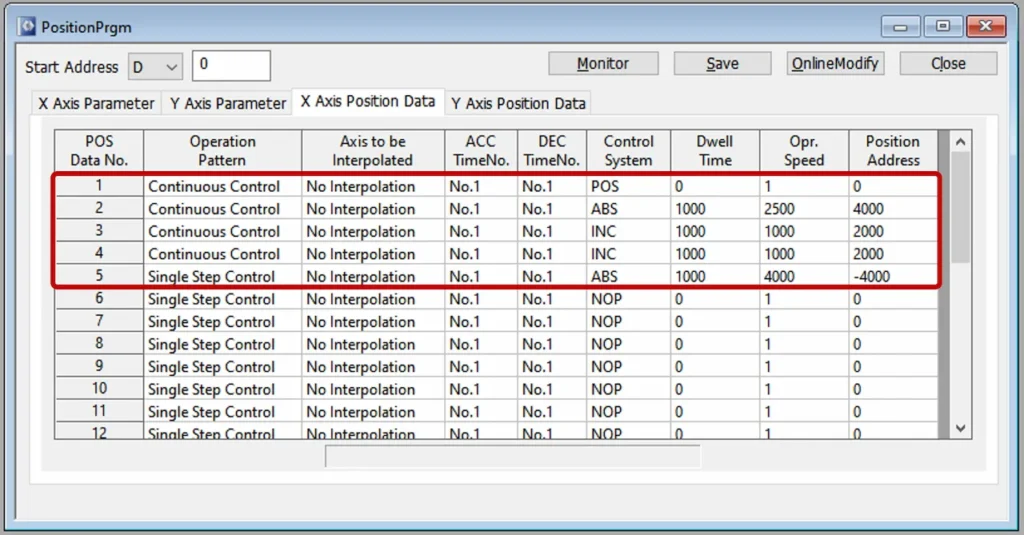
Task: Minimize the PositionPrgm window
Action: pos(901,27)
